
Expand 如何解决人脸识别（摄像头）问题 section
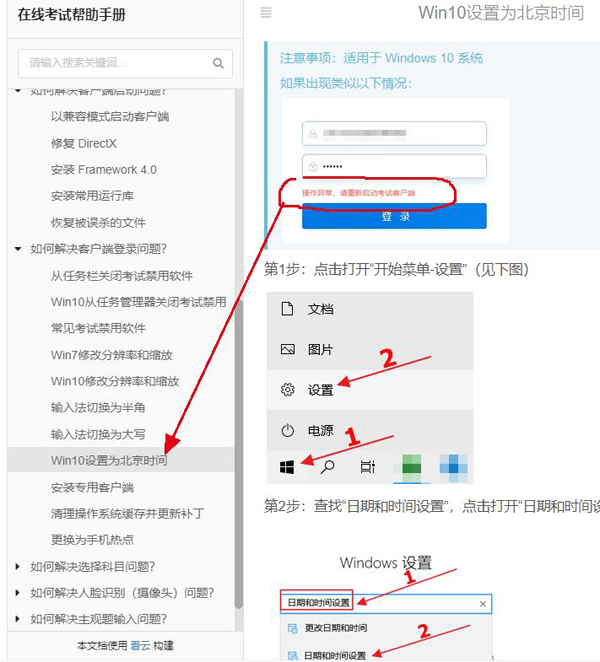point(17,593)
